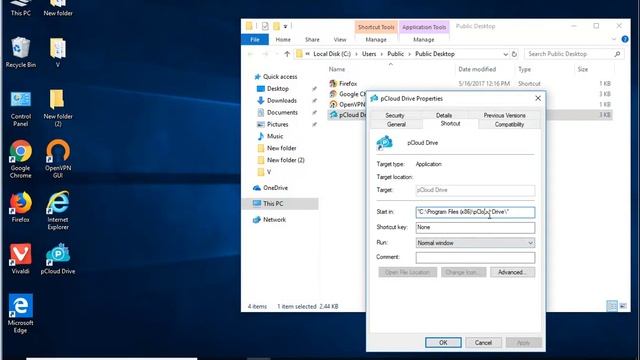Click the search magnifier icon
Image resolution: width=640 pixels, height=360 pixels.
pos(617,54)
